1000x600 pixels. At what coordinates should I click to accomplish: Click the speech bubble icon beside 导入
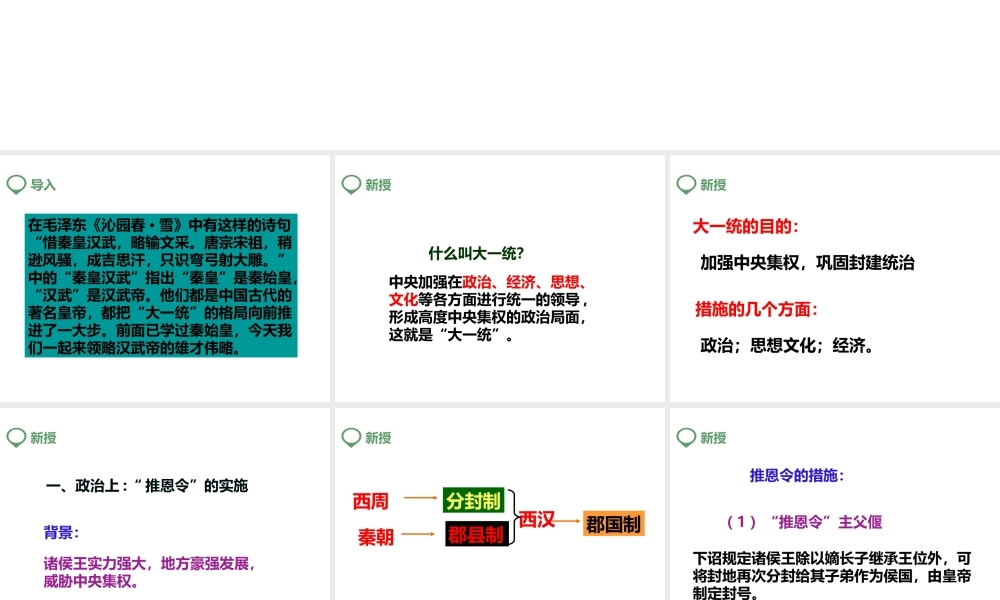(16, 184)
